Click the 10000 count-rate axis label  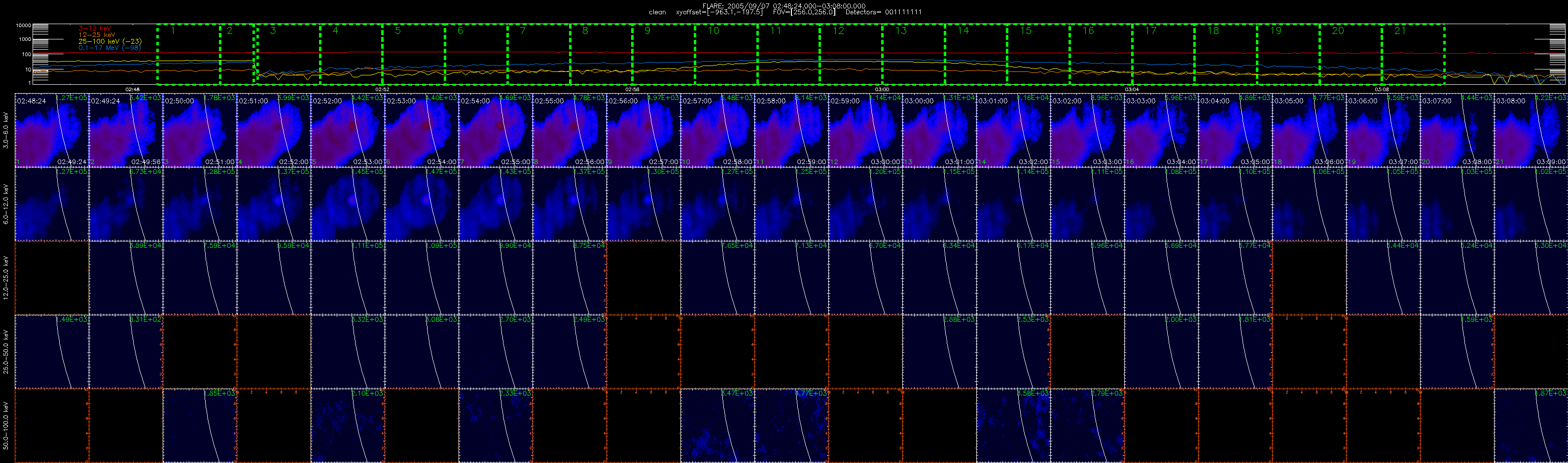[x=23, y=26]
